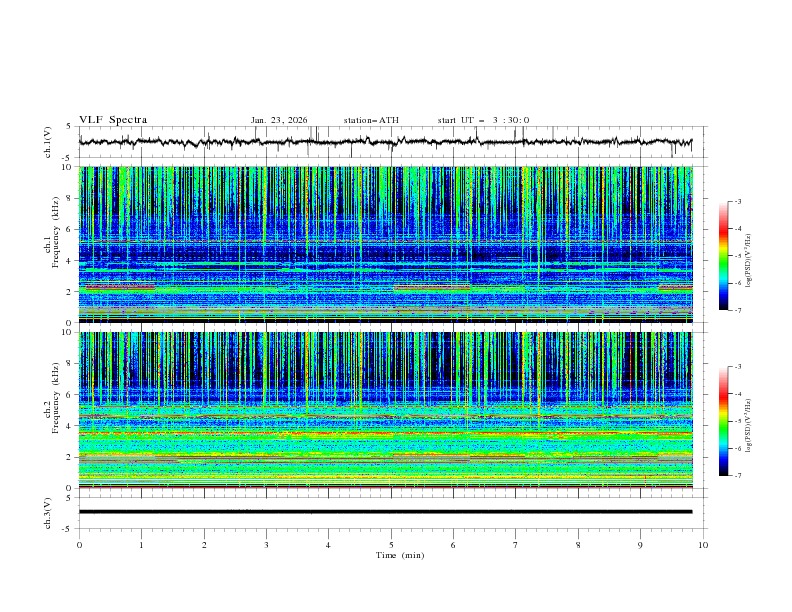The height and width of the screenshot is (612, 792).
Task: Click the ch.2 PSD color scale bar
Action: click(723, 420)
